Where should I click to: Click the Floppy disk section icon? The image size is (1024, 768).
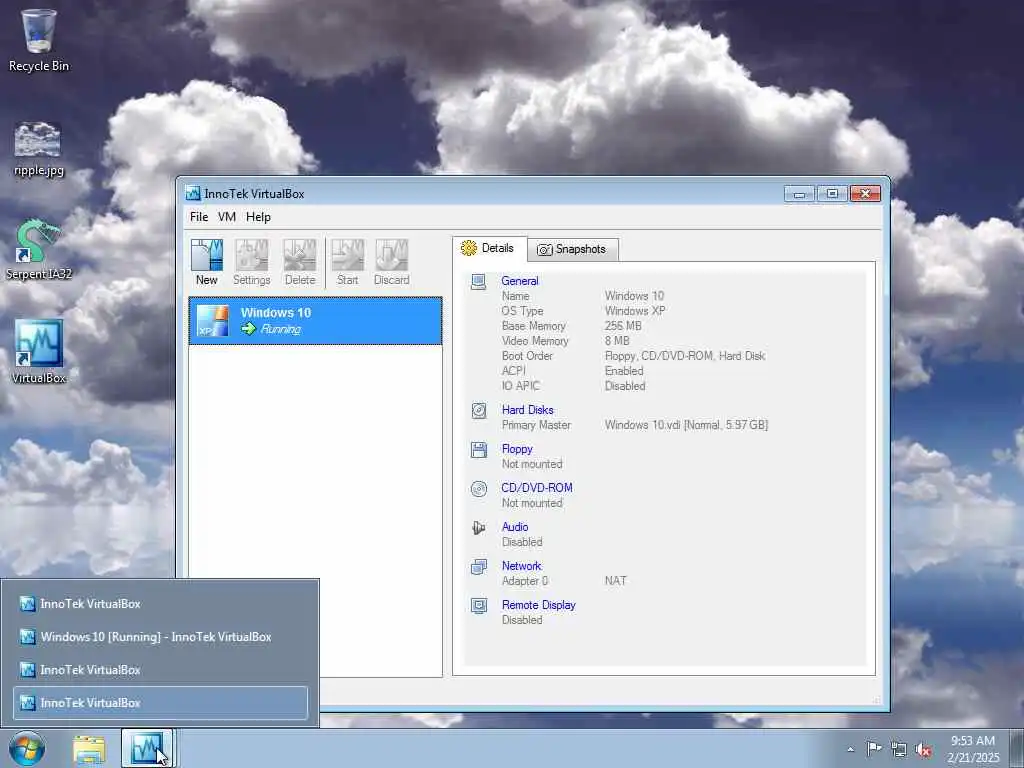pyautogui.click(x=479, y=449)
